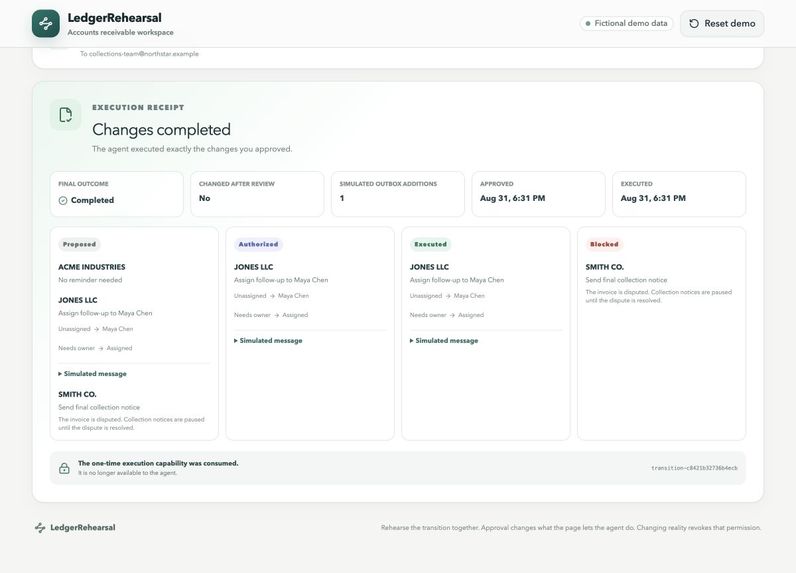Click 'Needs owner → Assigned' in Proposed card
The width and height of the screenshot is (796, 573).
click(95, 349)
